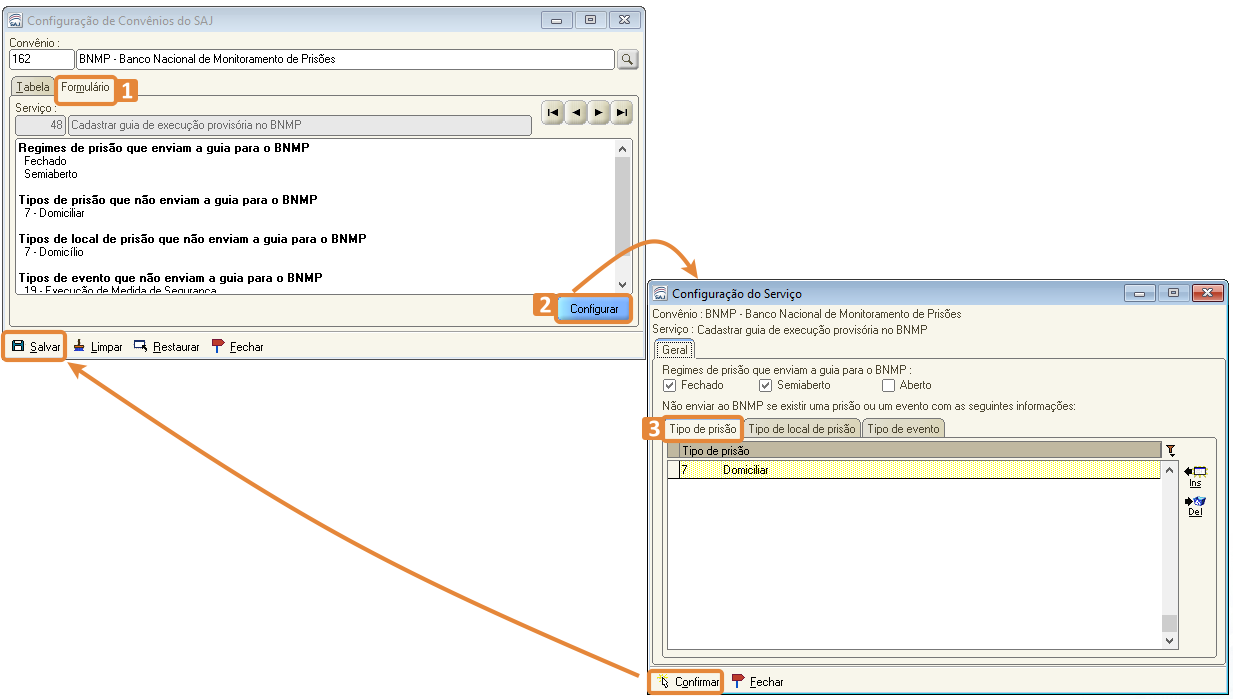Switch to the Tabela tab
1233x699 pixels.
33,87
